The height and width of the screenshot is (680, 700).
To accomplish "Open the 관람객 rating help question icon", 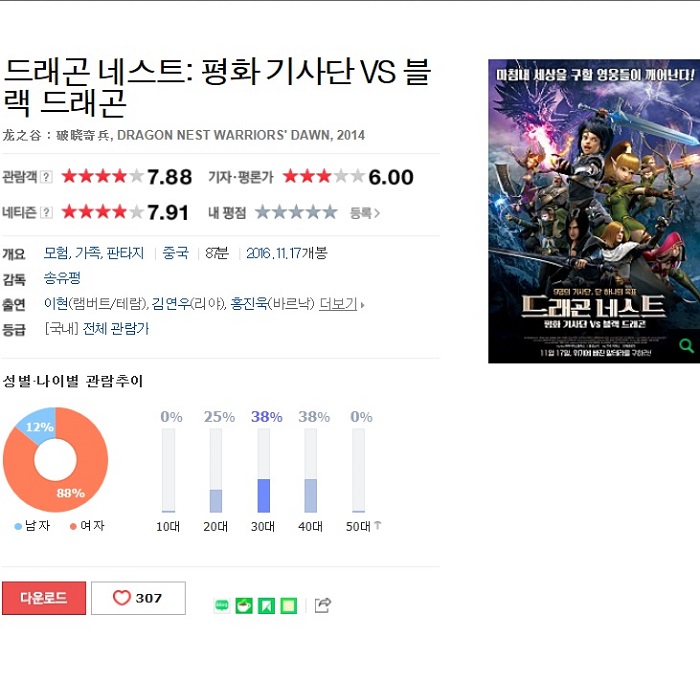I will [46, 177].
